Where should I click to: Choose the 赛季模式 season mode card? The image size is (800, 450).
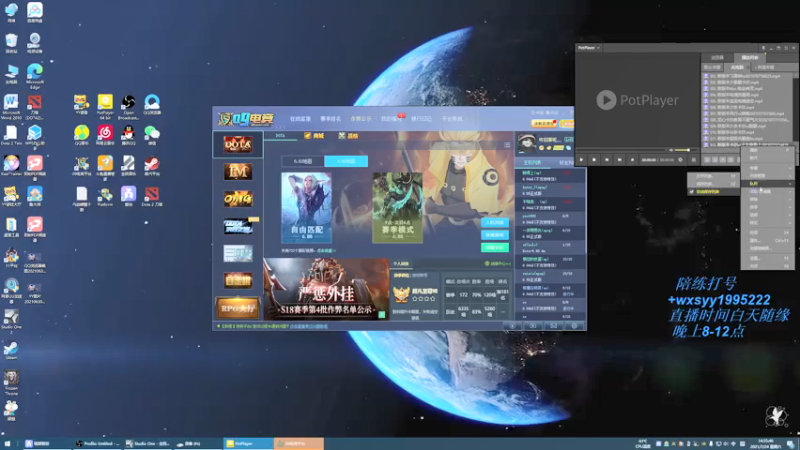397,207
